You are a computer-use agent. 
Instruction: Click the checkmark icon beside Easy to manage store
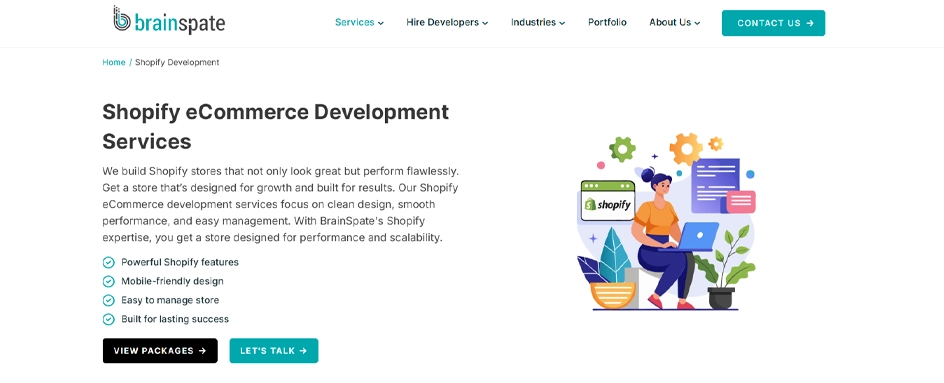pos(108,300)
